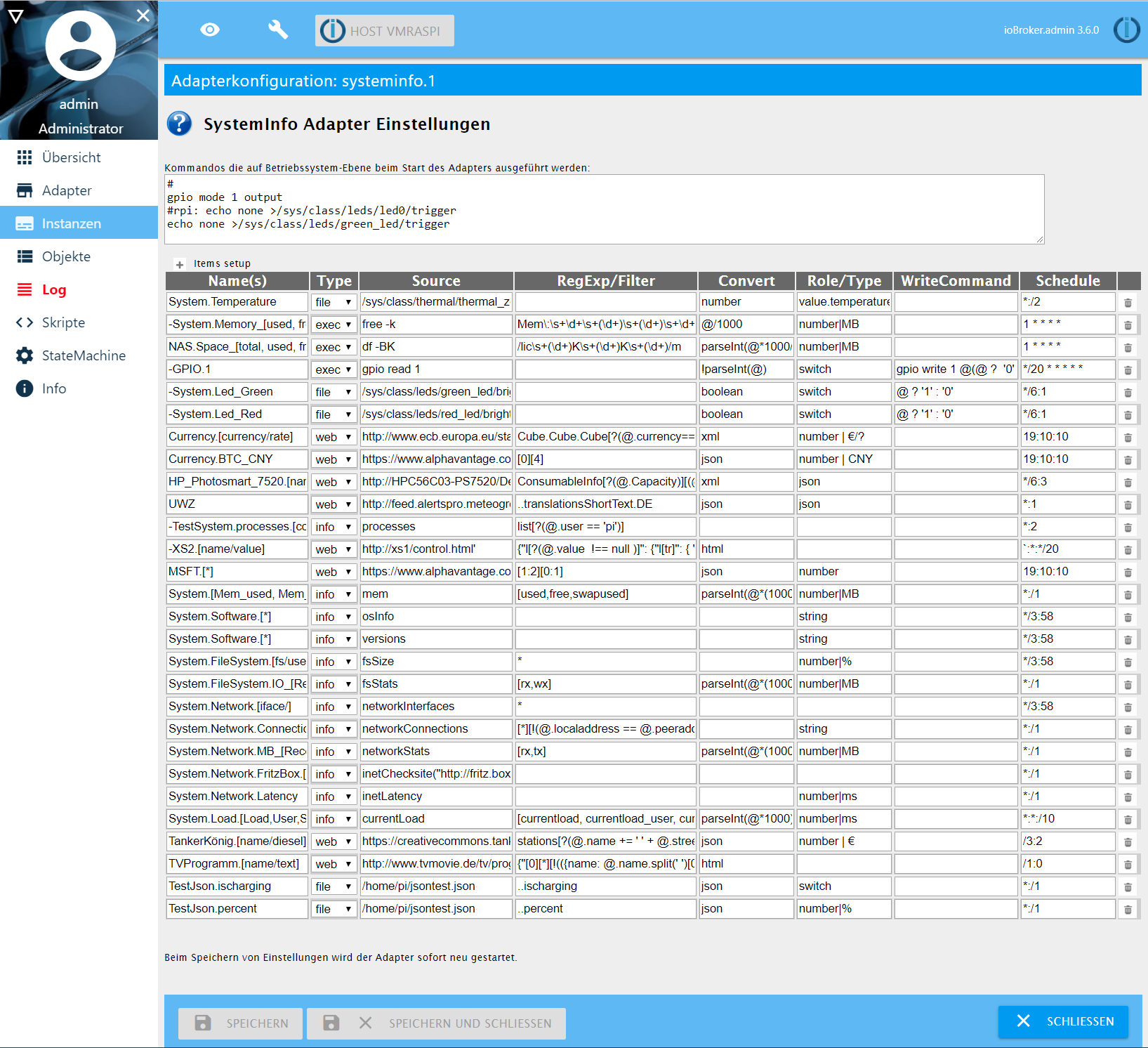
Task: Delete the System.Network.Latency row
Action: click(x=1128, y=797)
